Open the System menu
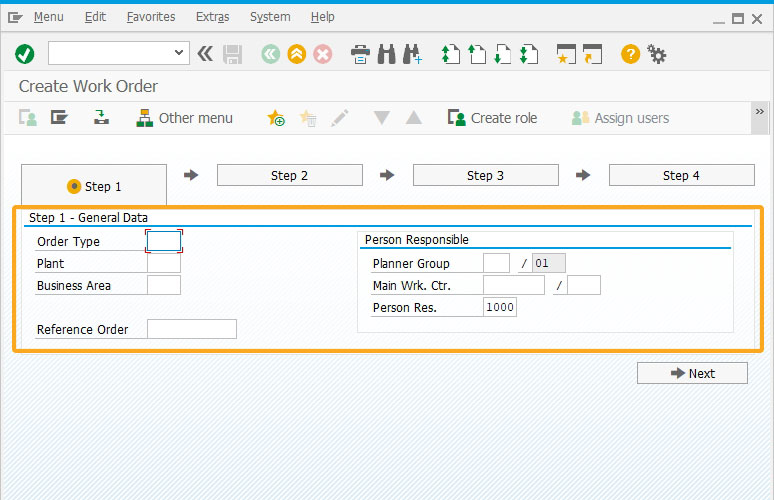 pos(270,17)
